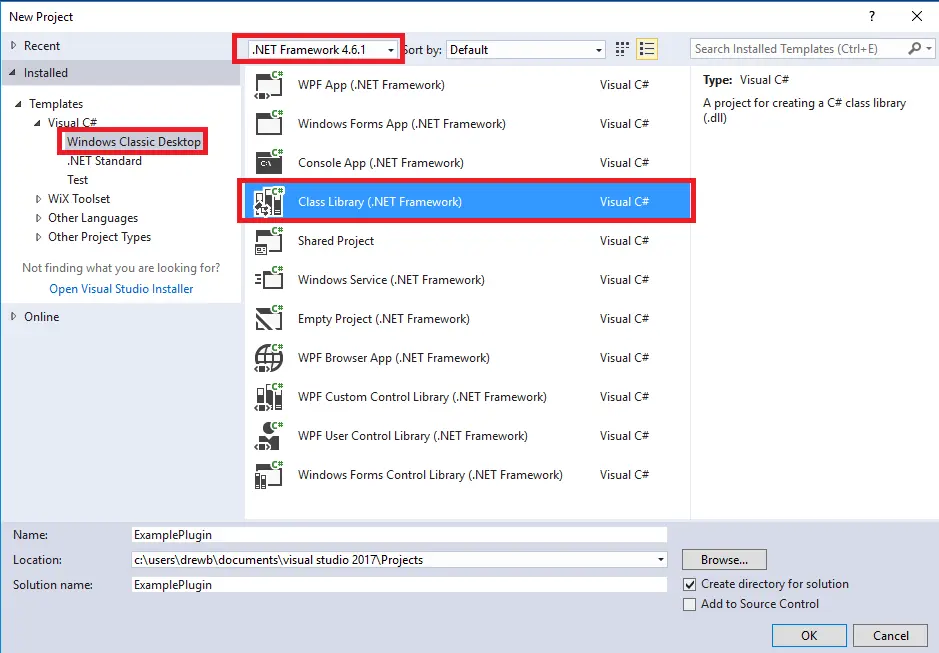Select Windows Forms Control Library name text

(430, 474)
